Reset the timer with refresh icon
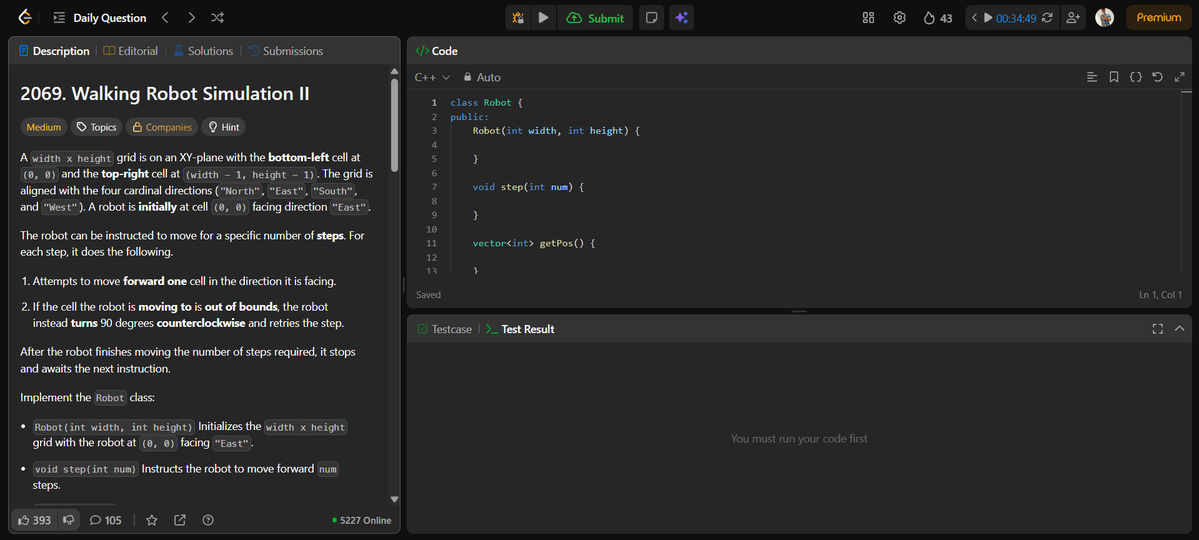Image resolution: width=1199 pixels, height=540 pixels. click(x=1048, y=18)
